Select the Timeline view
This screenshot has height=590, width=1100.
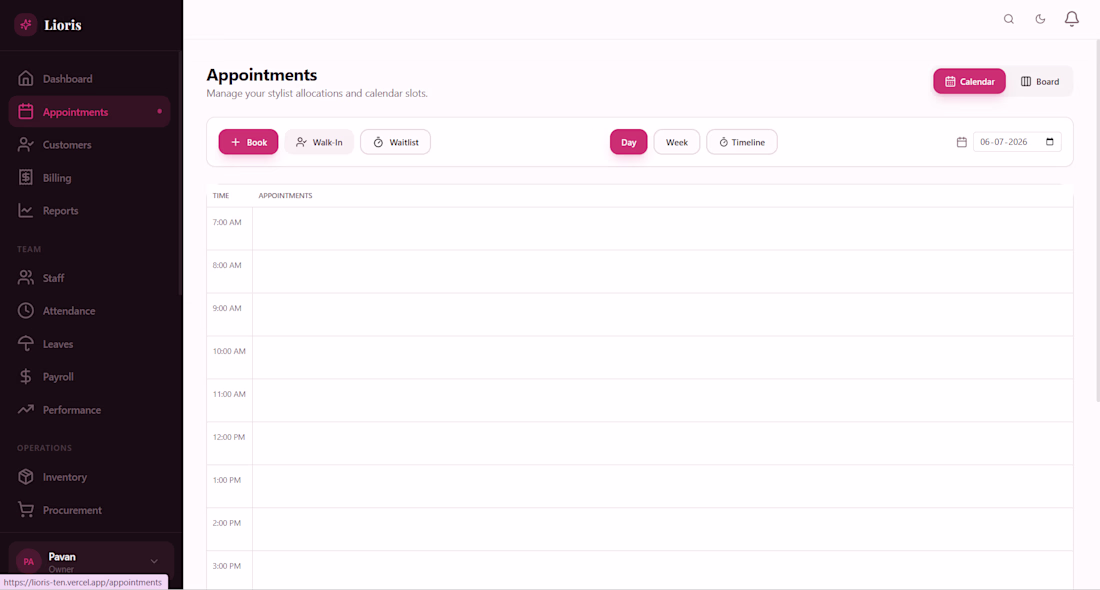click(742, 142)
